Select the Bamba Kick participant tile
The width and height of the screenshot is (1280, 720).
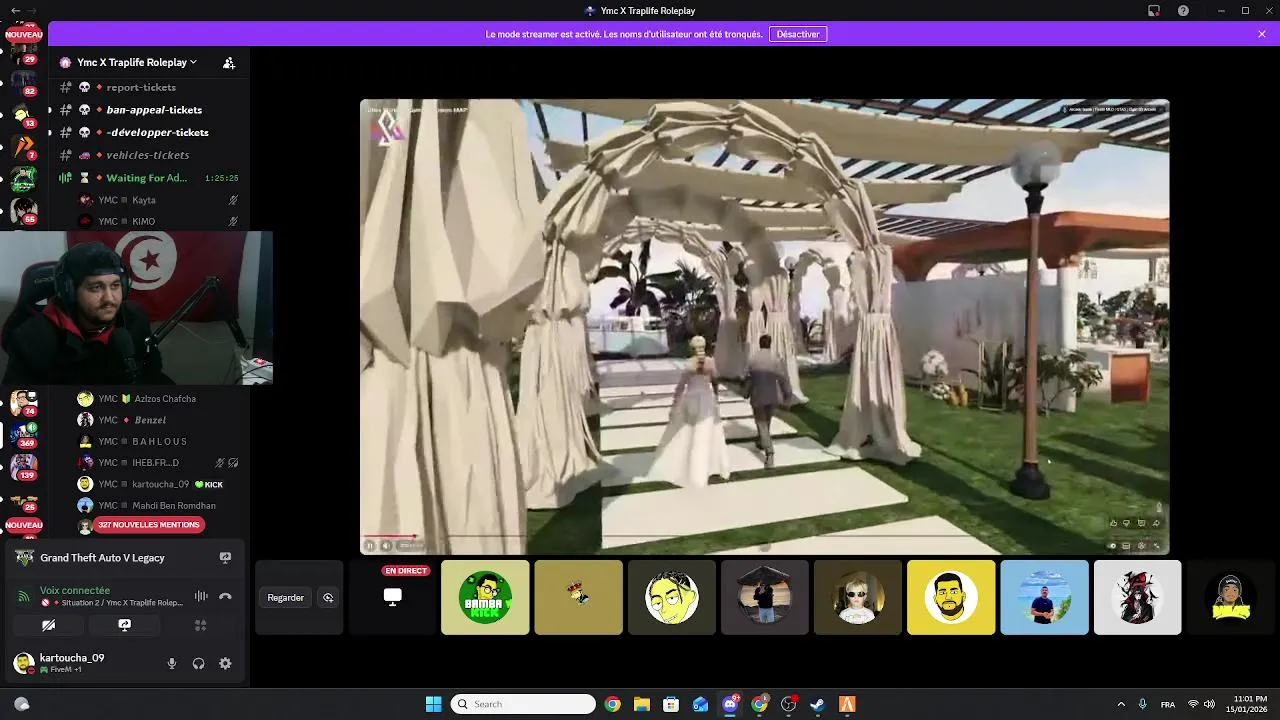tap(485, 597)
